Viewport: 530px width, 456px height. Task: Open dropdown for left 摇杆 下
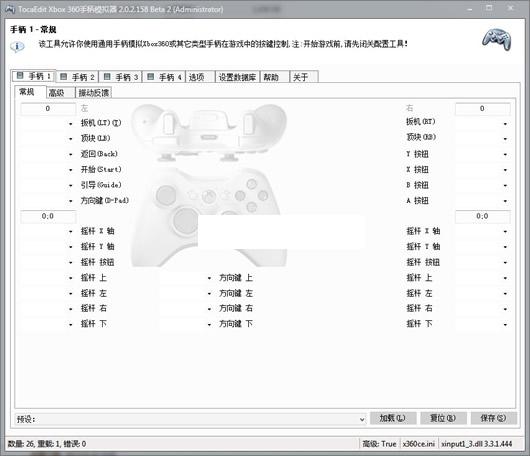[71, 325]
